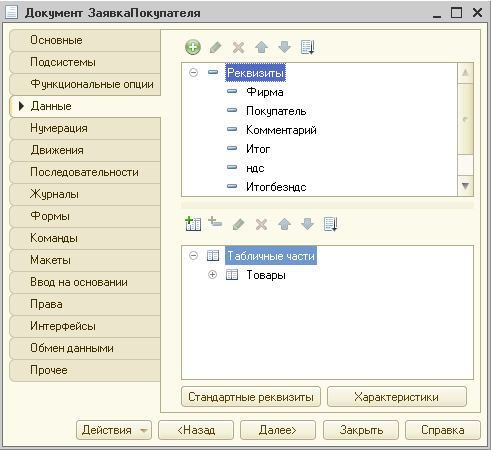491x450 pixels.
Task: Click the attributes list scrollbar thumb
Action: [x=465, y=119]
